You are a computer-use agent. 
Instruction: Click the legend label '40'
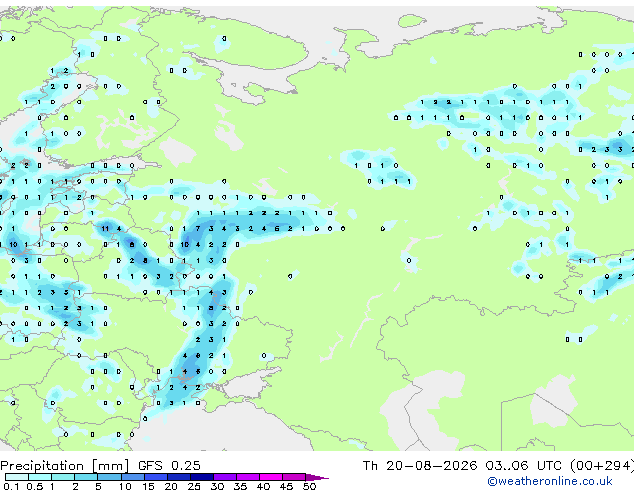click(263, 486)
